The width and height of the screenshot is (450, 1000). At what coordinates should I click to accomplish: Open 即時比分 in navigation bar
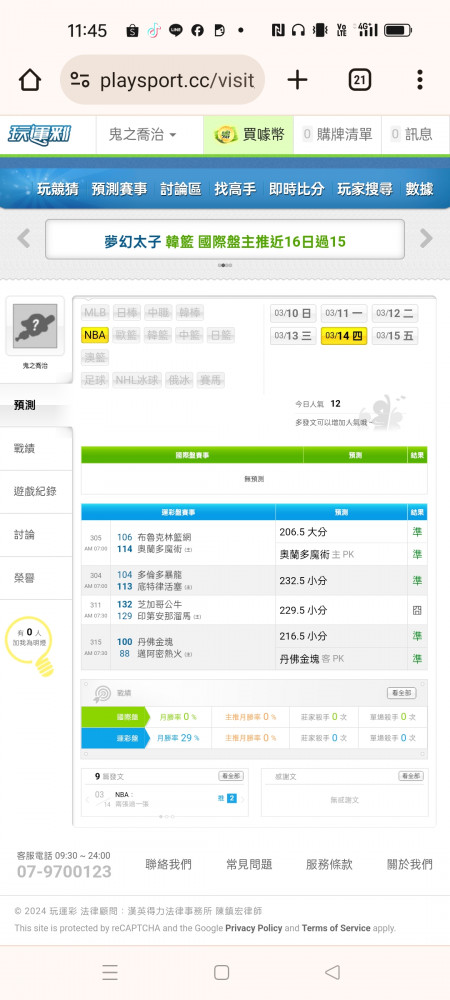(x=296, y=189)
